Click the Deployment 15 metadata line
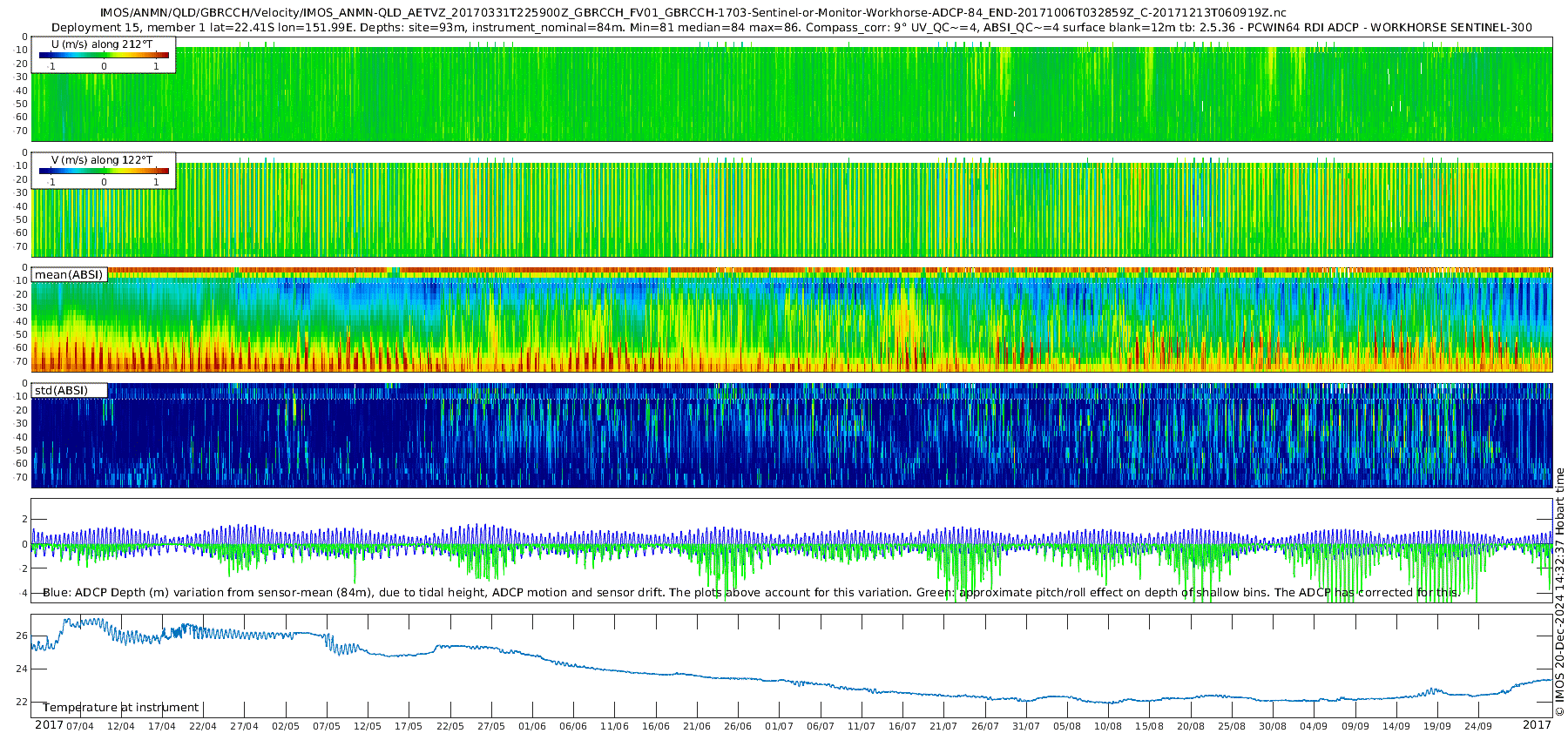Screen dimensions: 1568x740 click(791, 27)
